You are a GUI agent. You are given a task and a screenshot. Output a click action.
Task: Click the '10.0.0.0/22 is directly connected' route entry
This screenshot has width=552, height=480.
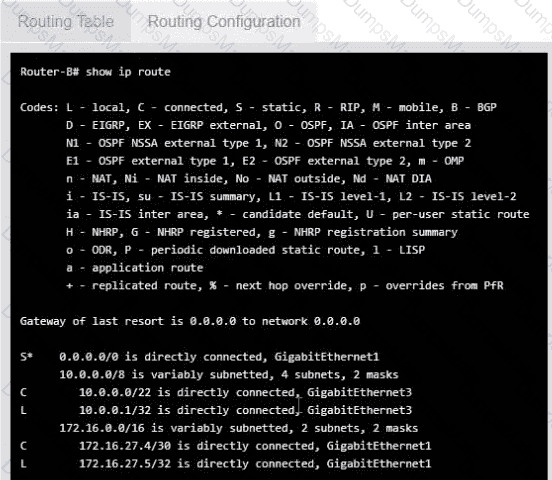pyautogui.click(x=216, y=392)
